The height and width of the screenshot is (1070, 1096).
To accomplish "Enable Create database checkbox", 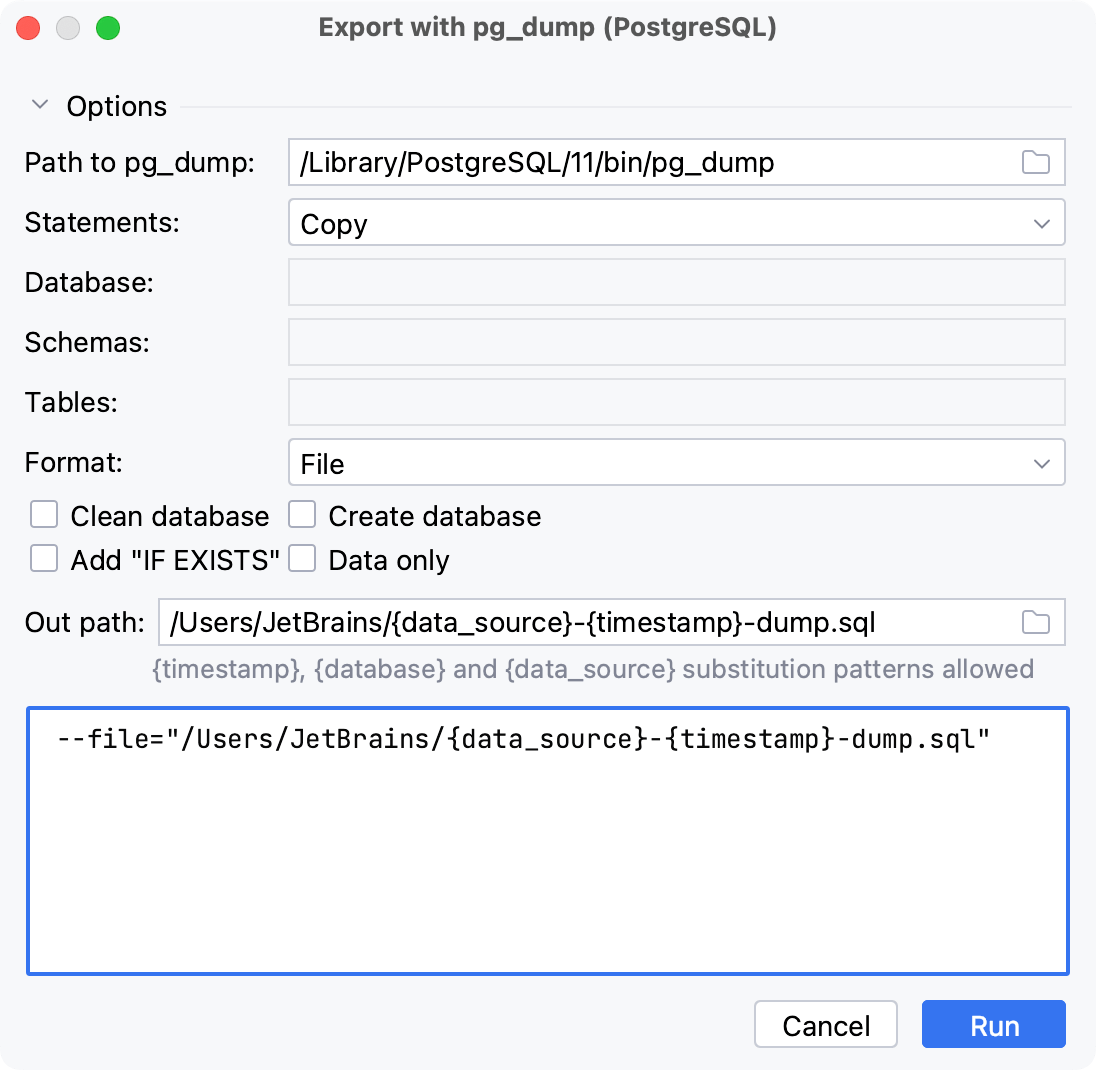I will pos(302,515).
